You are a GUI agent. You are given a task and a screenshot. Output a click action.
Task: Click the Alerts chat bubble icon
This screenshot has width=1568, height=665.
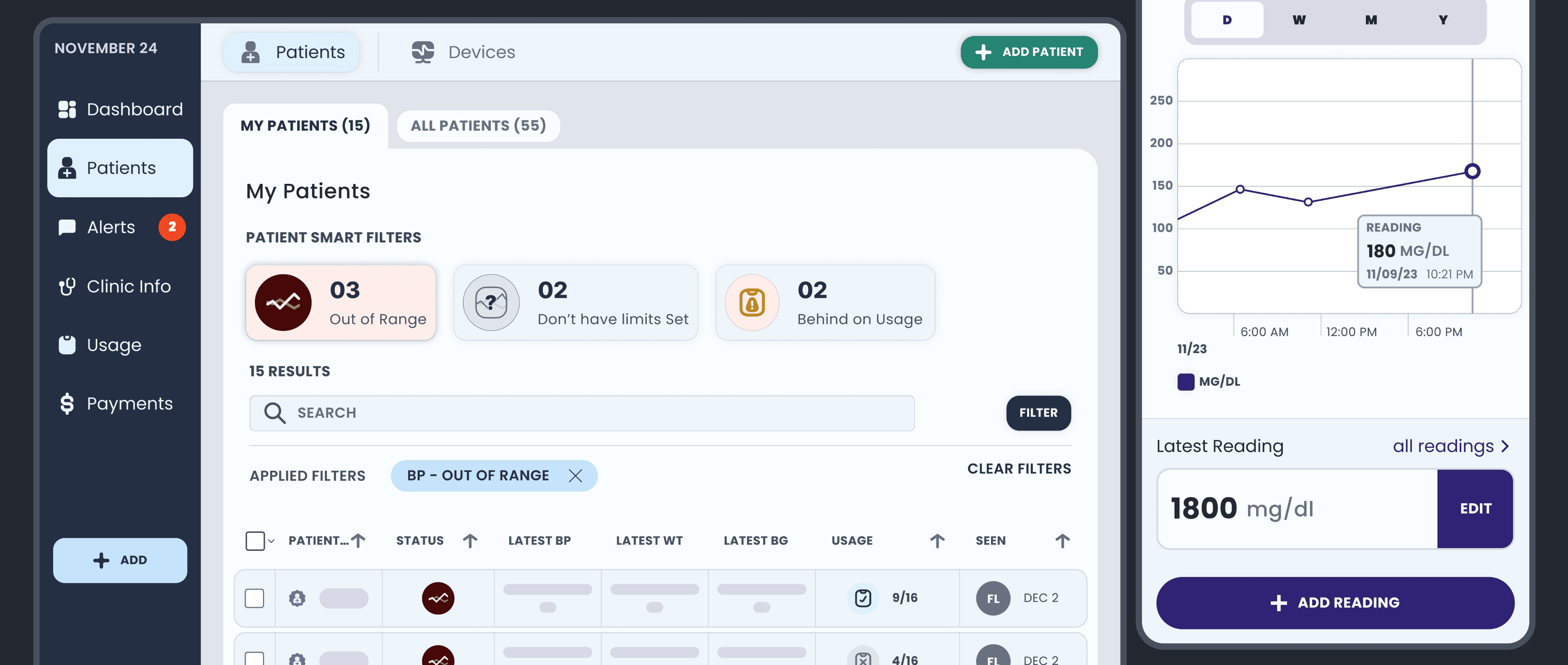tap(67, 227)
